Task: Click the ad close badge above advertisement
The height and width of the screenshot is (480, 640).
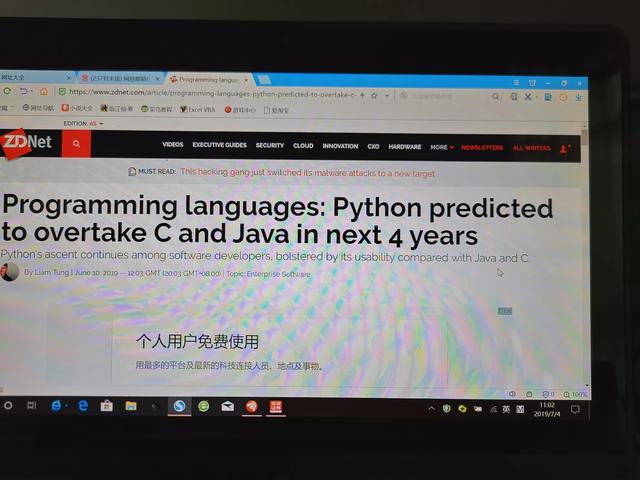Action: tap(504, 311)
